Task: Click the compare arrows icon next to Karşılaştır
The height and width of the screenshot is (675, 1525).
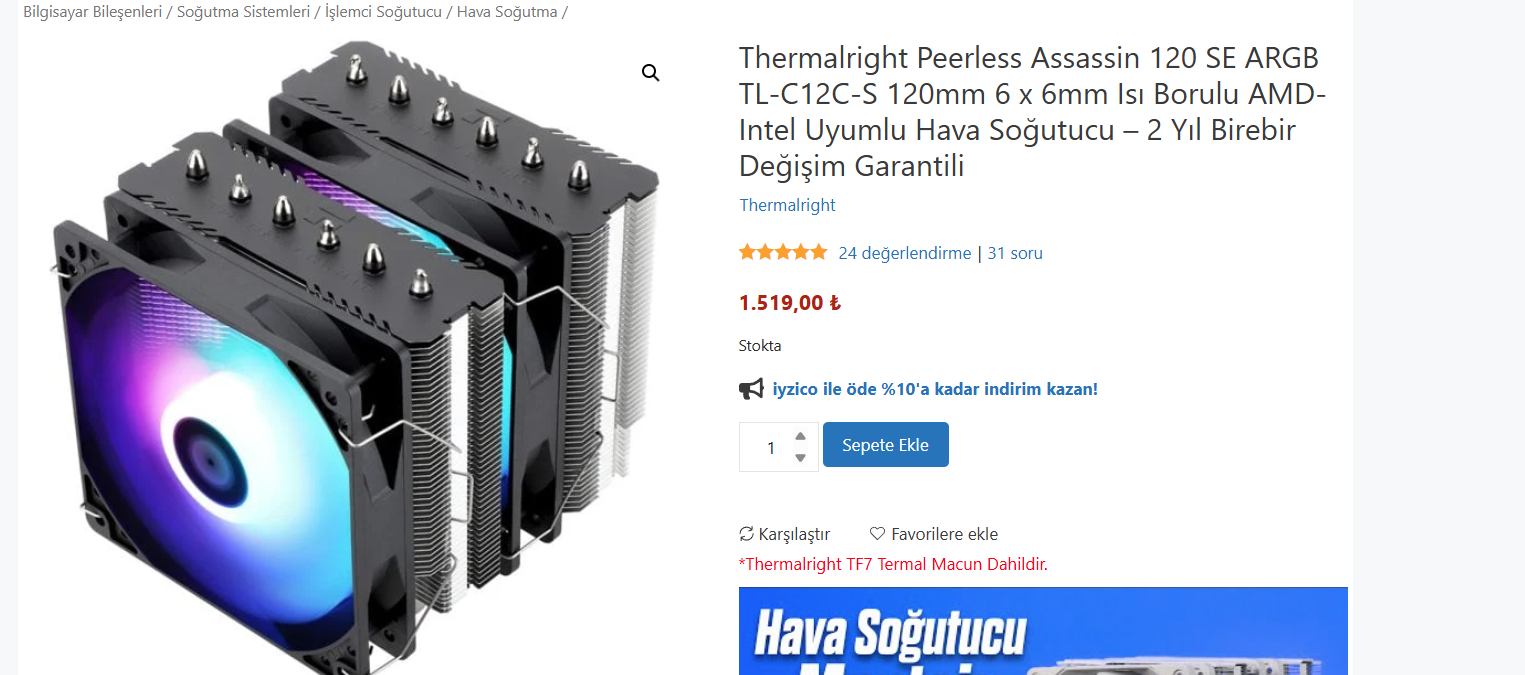Action: tap(746, 534)
